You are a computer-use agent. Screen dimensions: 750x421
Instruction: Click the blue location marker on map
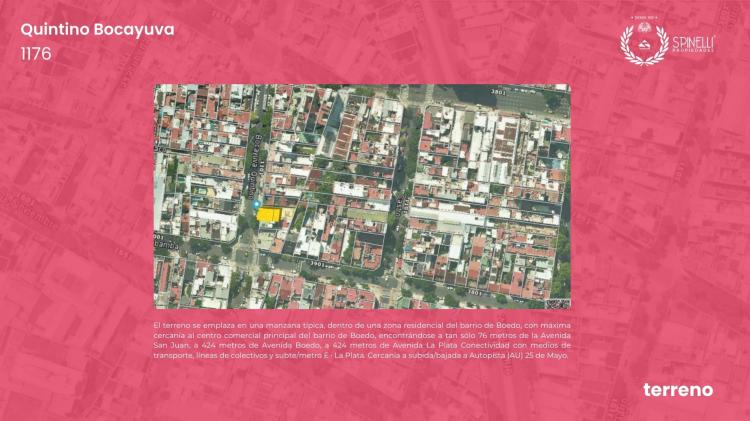(256, 205)
